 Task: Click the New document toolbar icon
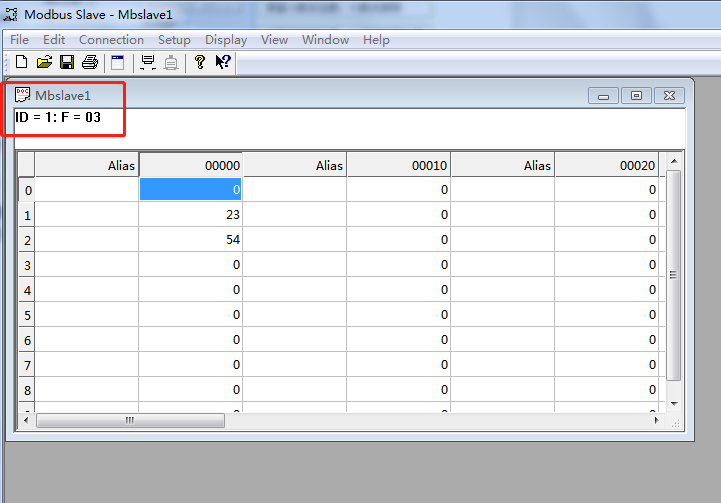click(x=21, y=62)
